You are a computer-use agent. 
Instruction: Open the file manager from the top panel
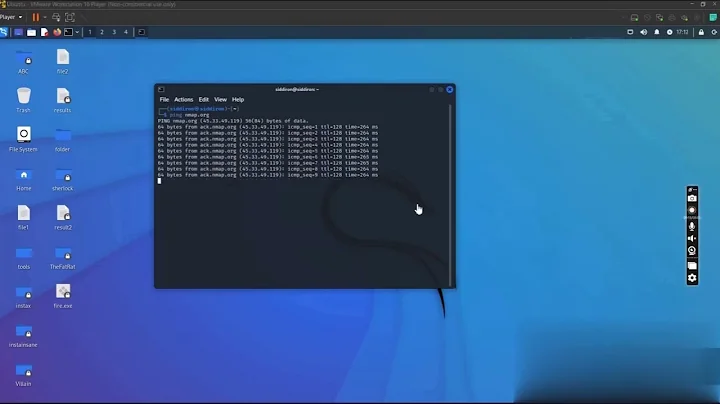tap(31, 32)
